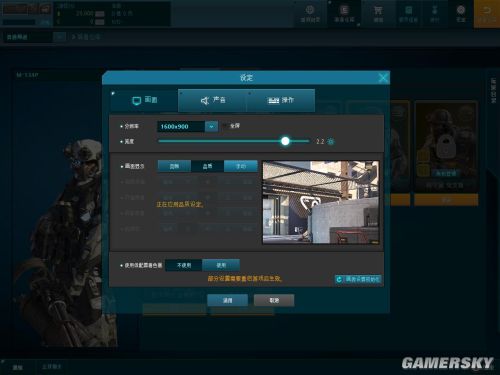Click the brightness slider handle
This screenshot has width=500, height=375.
(285, 141)
